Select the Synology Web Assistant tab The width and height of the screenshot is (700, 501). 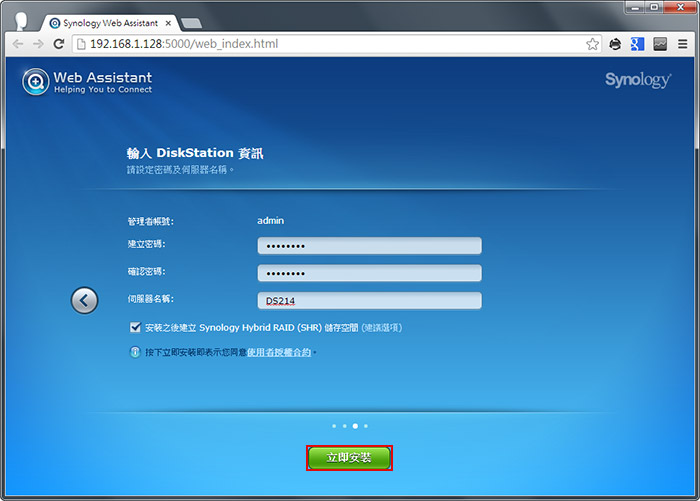coord(111,23)
